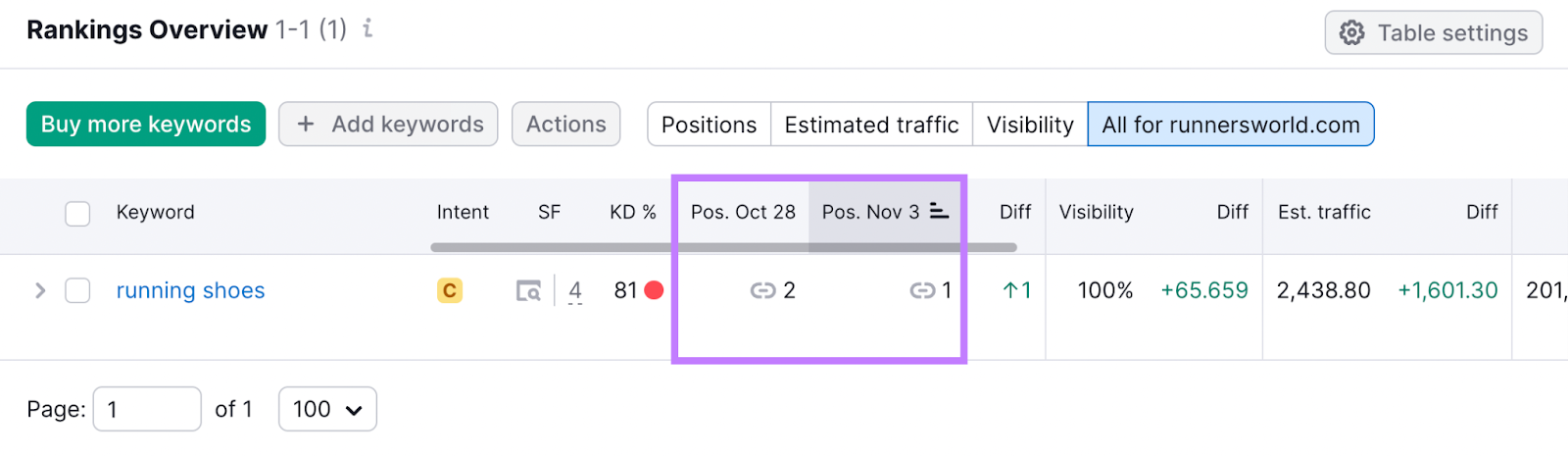
Task: Click Buy more keywords button
Action: tap(146, 125)
